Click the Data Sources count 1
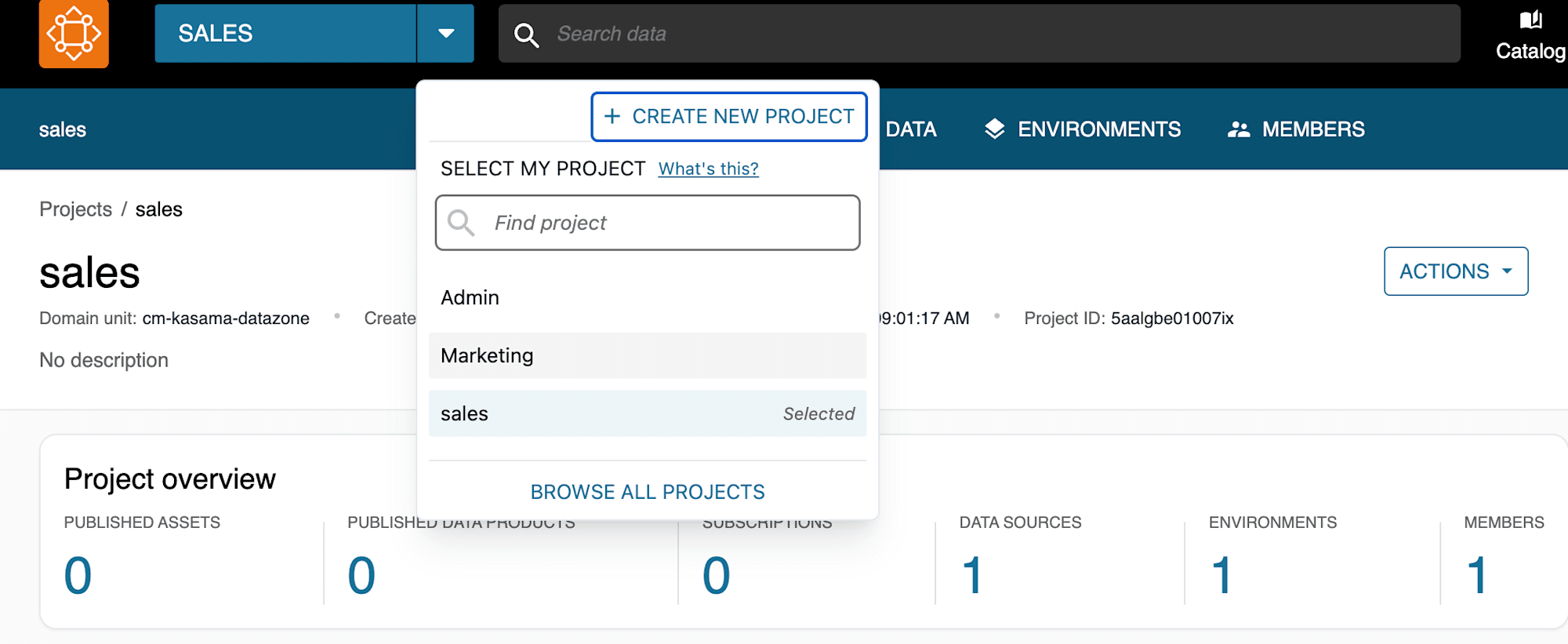This screenshot has width=1568, height=644. (972, 575)
